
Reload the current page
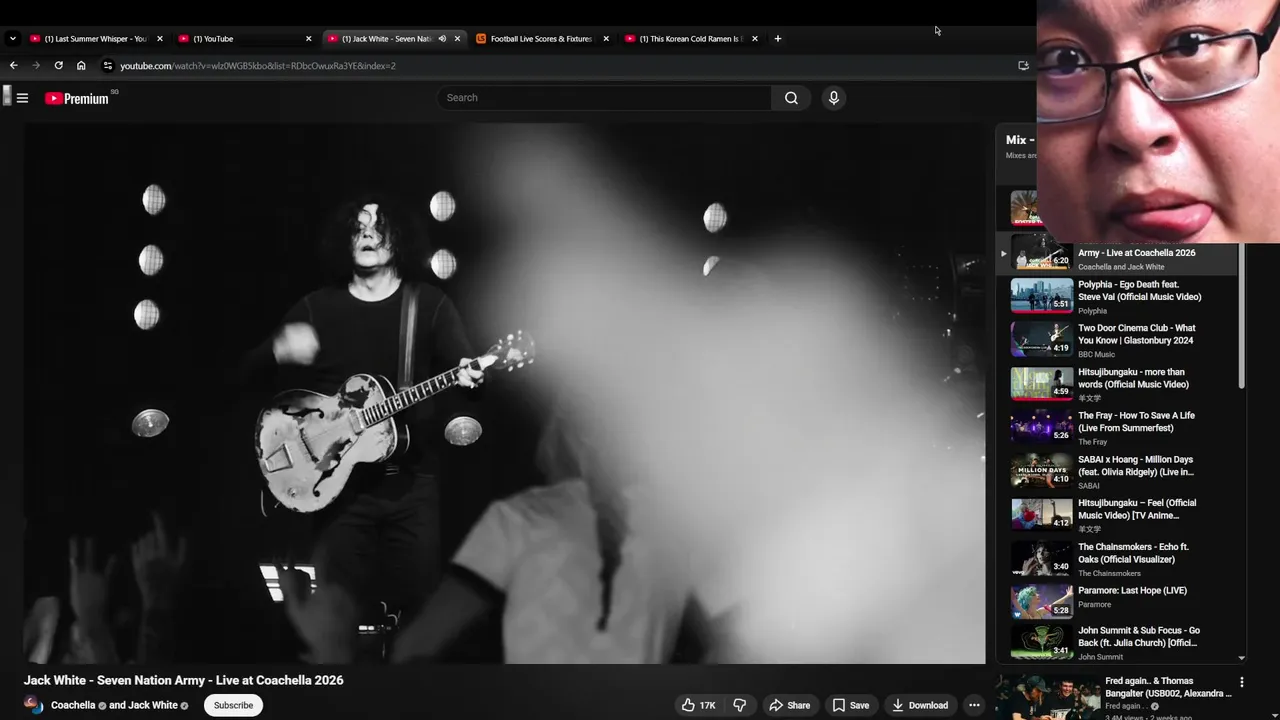tap(58, 65)
